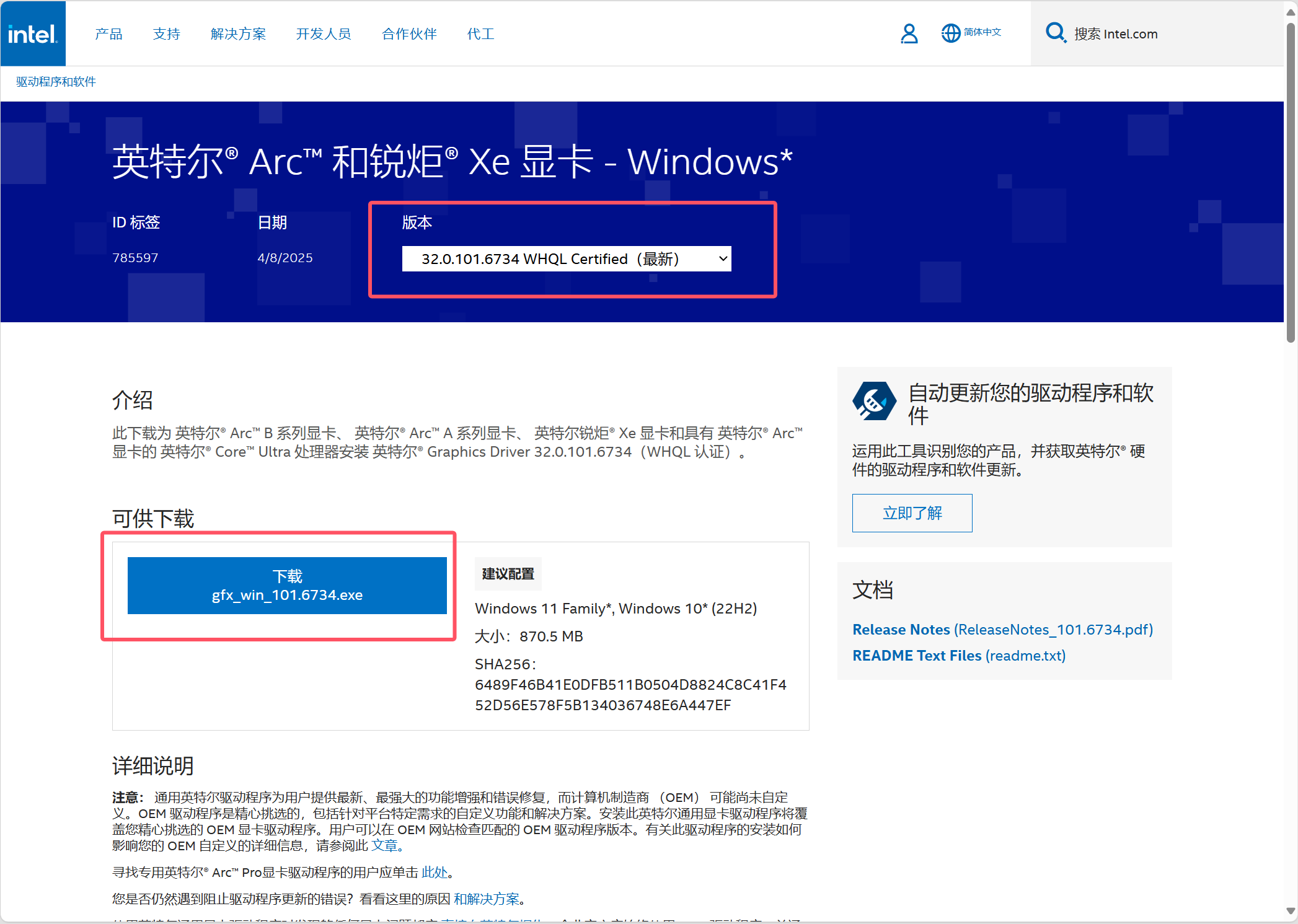Click the search magnifier icon
This screenshot has height=924, width=1298.
click(x=1055, y=33)
